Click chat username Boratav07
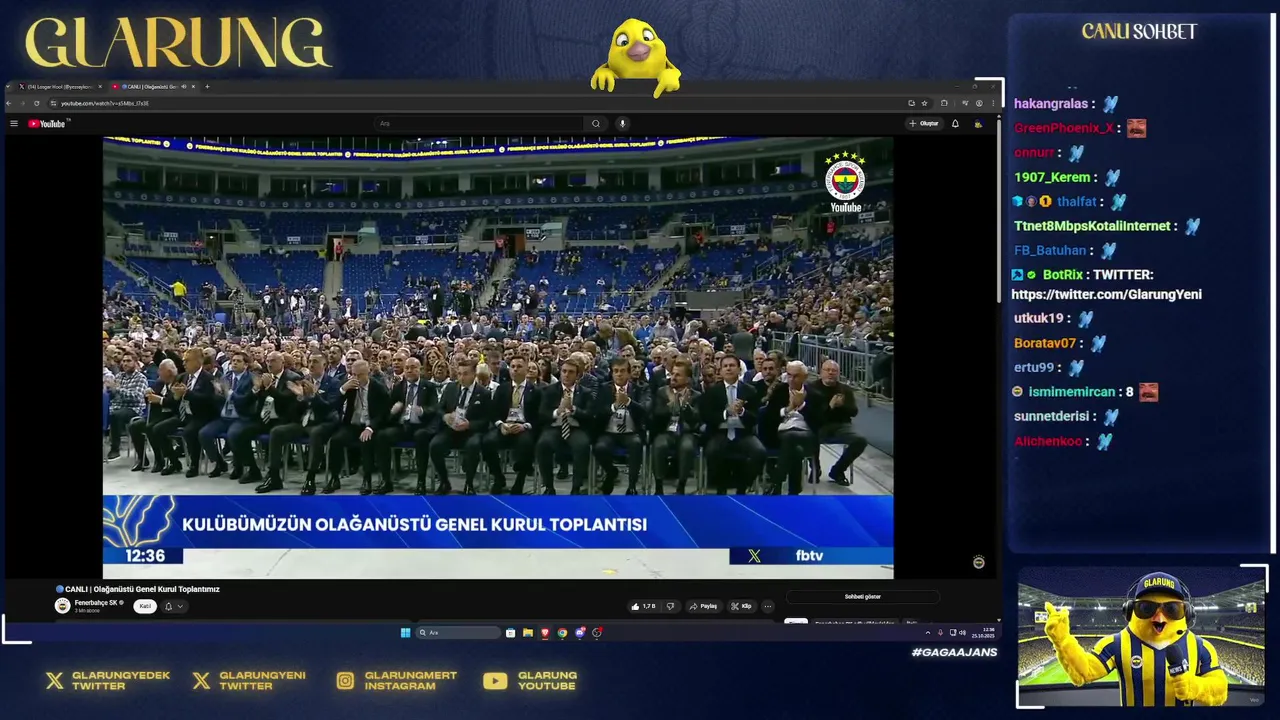The image size is (1280, 720). tap(1045, 343)
